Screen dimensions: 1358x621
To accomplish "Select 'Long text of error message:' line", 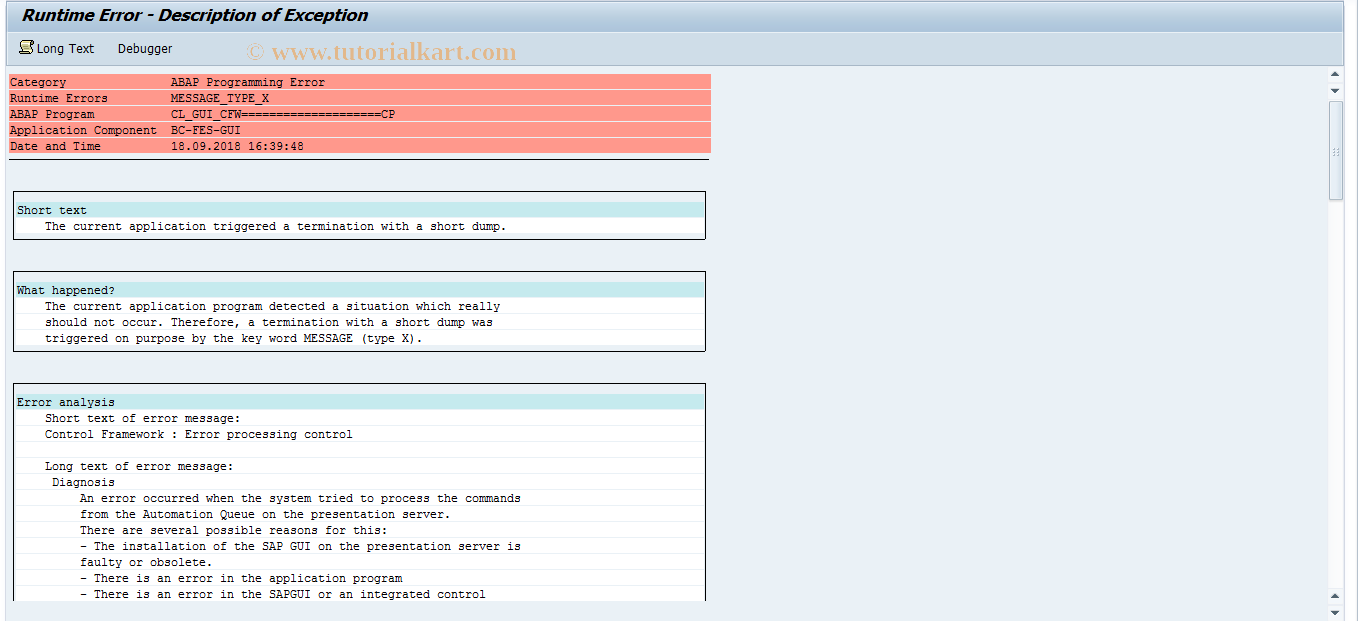I will coord(139,466).
